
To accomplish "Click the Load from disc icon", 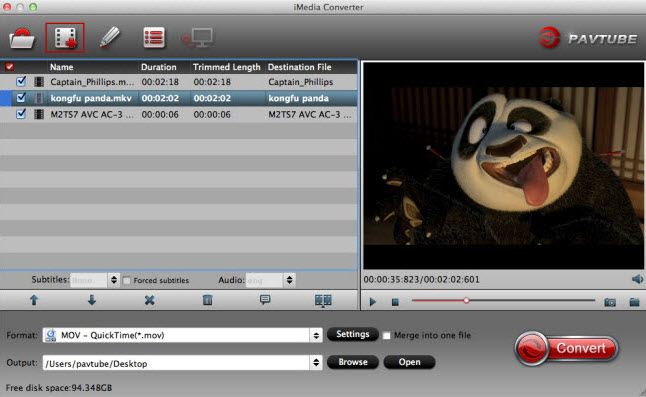I will [x=22, y=38].
